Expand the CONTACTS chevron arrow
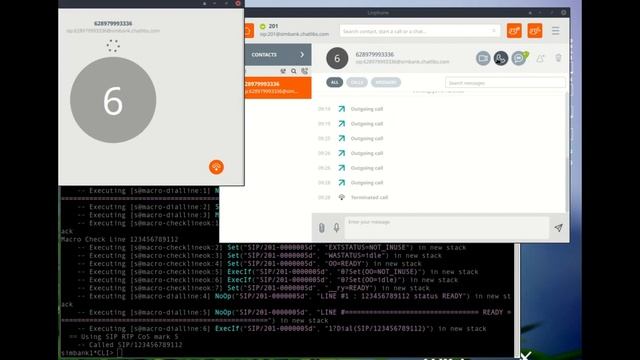 pyautogui.click(x=302, y=54)
